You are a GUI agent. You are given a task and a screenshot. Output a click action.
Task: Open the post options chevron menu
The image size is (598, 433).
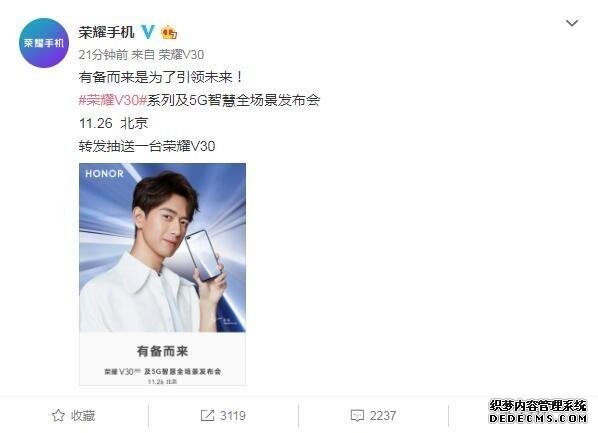pyautogui.click(x=572, y=23)
